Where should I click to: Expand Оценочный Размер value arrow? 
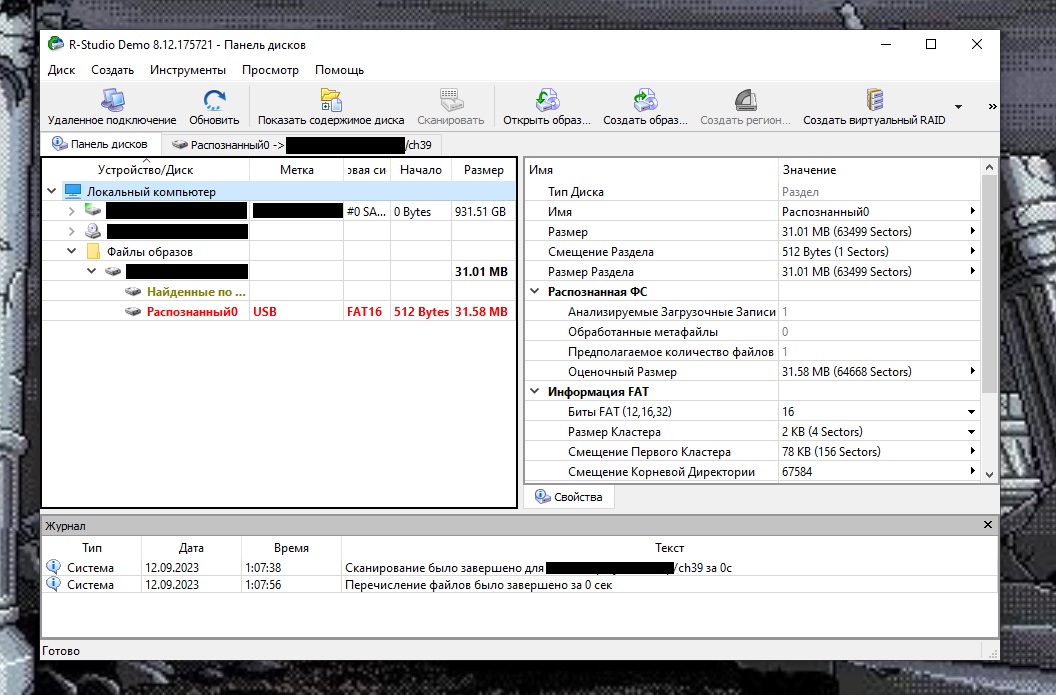[x=972, y=371]
